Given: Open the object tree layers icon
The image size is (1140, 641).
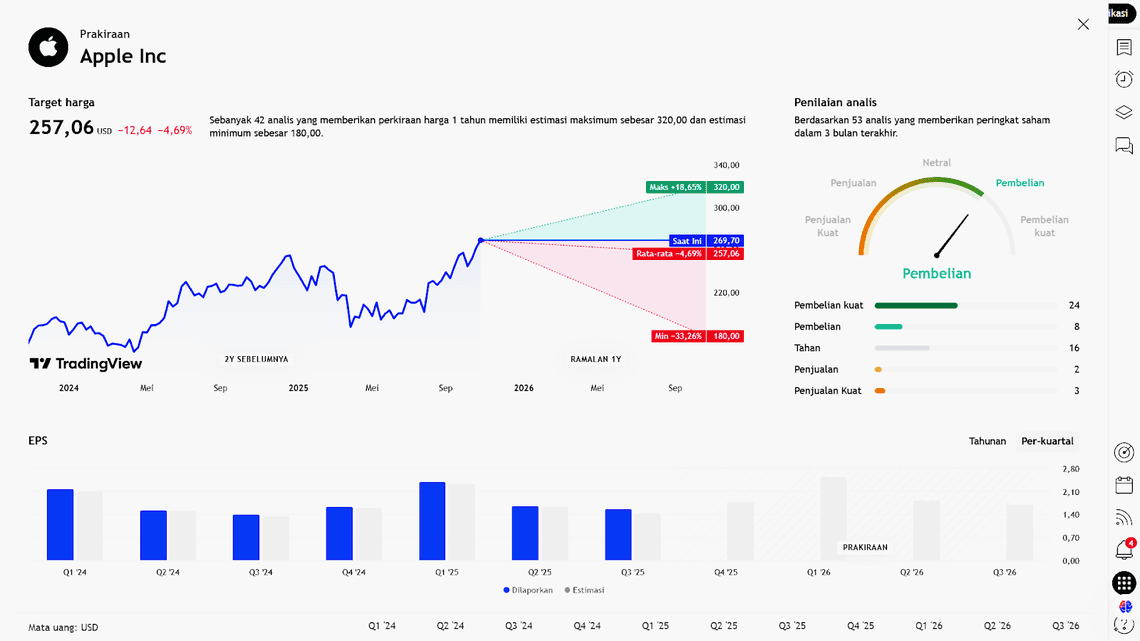Looking at the screenshot, I should click(1124, 112).
